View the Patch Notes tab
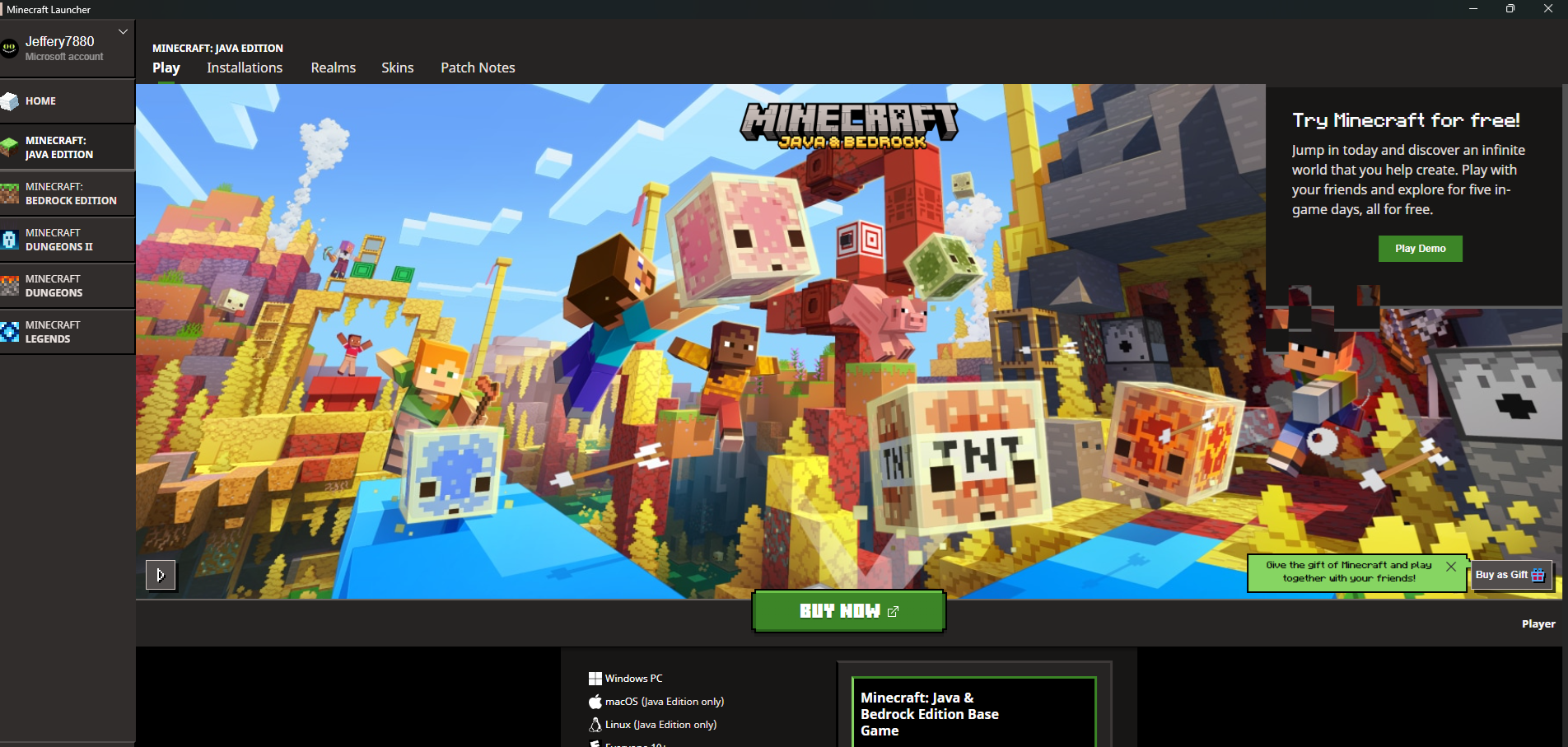Image resolution: width=1568 pixels, height=747 pixels. click(478, 68)
